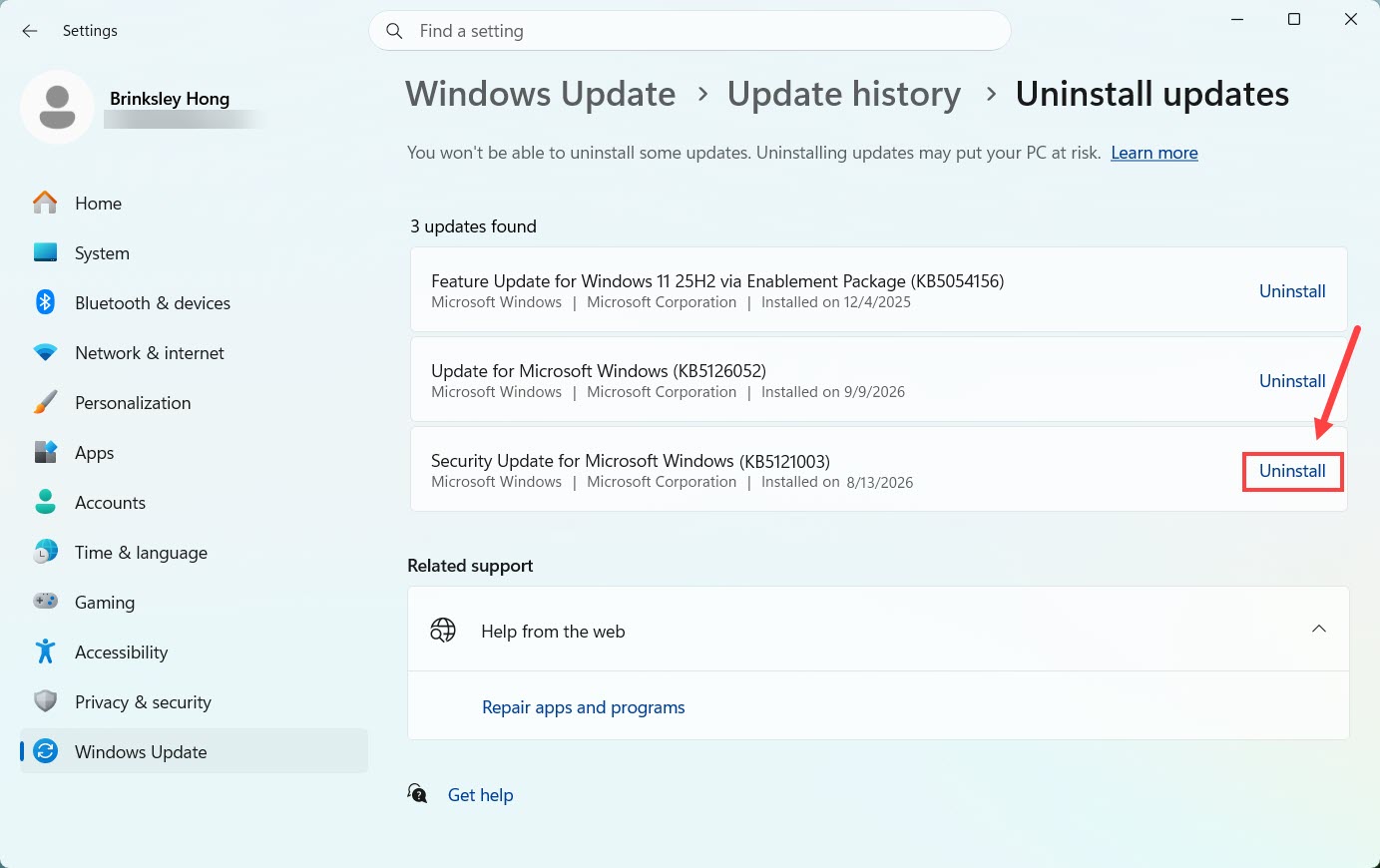The height and width of the screenshot is (868, 1380).
Task: Click the Bluetooth icon in sidebar
Action: pos(45,302)
